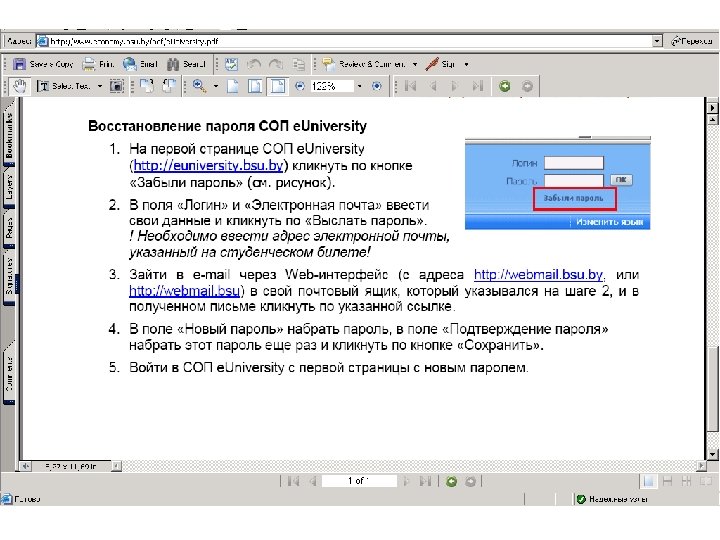Viewport: 720px width, 540px height.
Task: Click green Previous View button in top toolbar
Action: pos(505,86)
